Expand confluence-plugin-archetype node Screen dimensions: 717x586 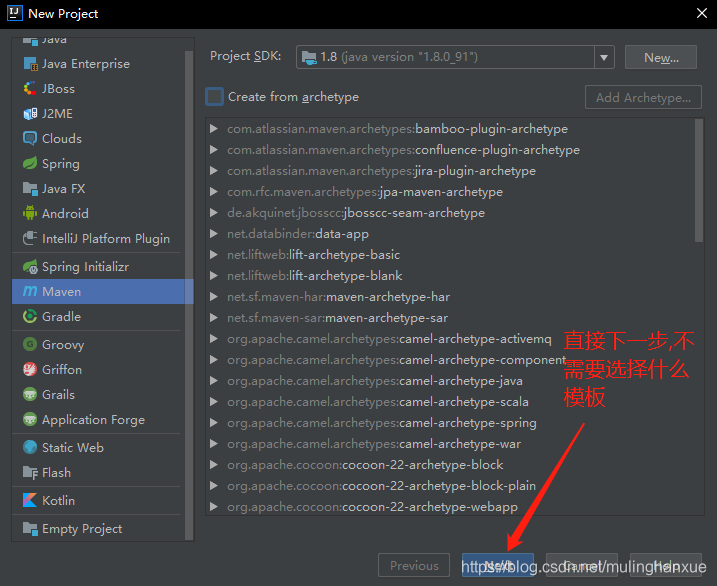pyautogui.click(x=214, y=149)
